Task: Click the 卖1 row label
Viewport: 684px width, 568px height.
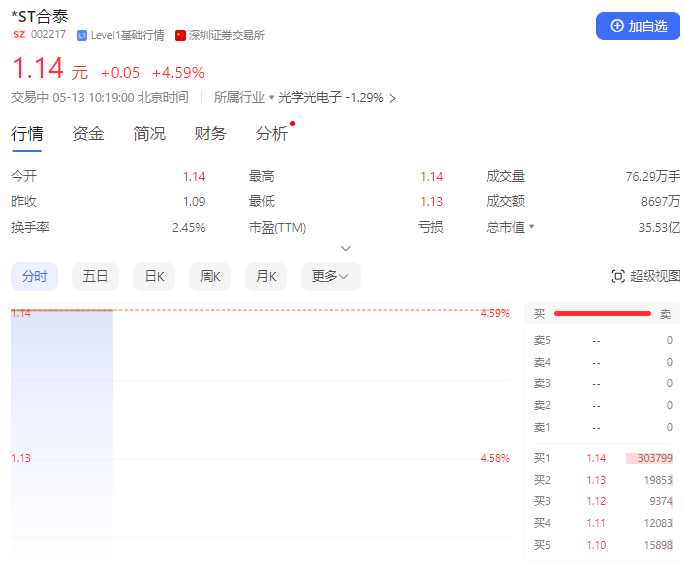Action: [x=542, y=427]
